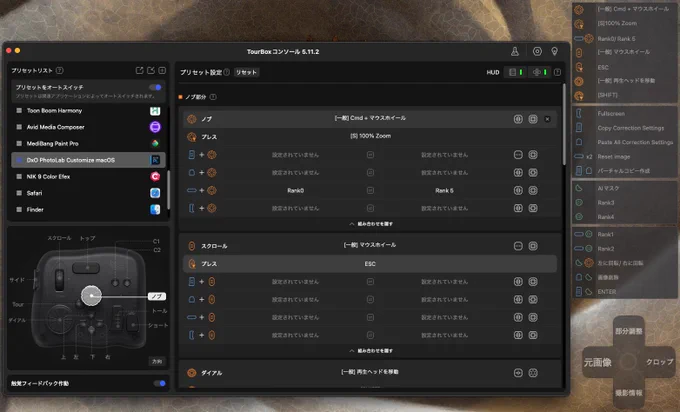680x412 pixels.
Task: Click クロップ on the HUD D-pad overlay
Action: click(x=659, y=362)
